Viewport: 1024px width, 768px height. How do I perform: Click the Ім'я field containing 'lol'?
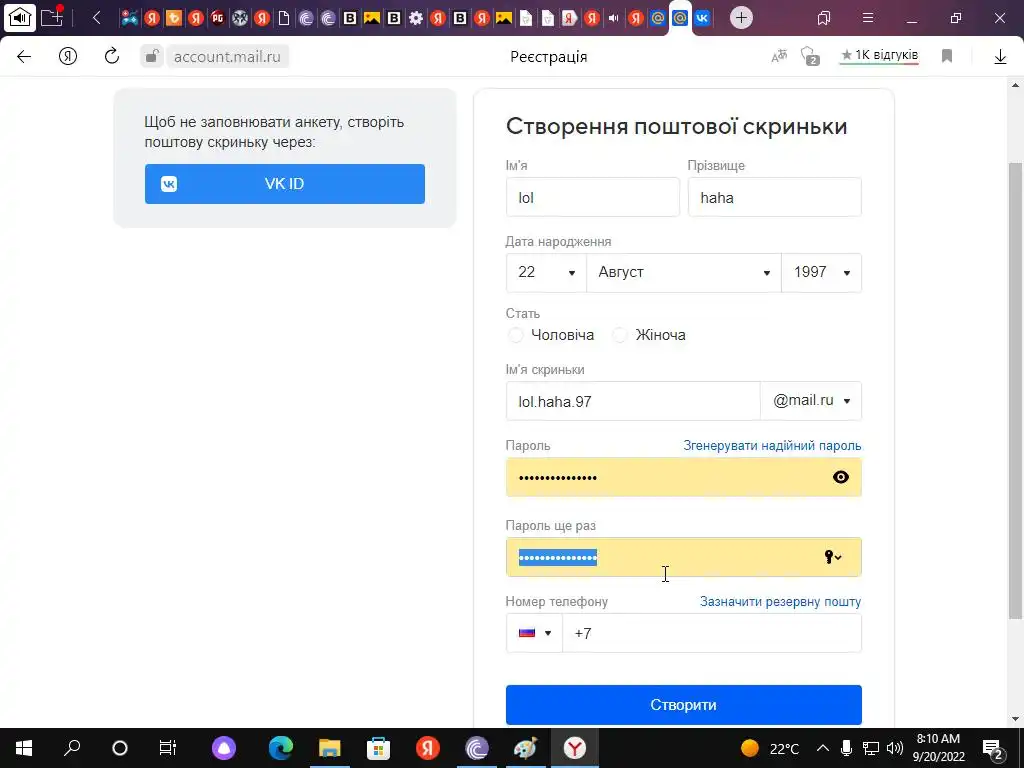point(592,197)
